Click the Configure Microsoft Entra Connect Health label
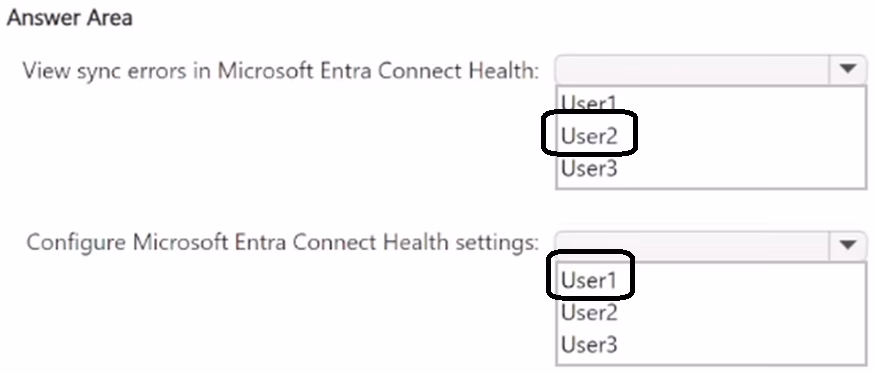The height and width of the screenshot is (373, 874). point(283,243)
